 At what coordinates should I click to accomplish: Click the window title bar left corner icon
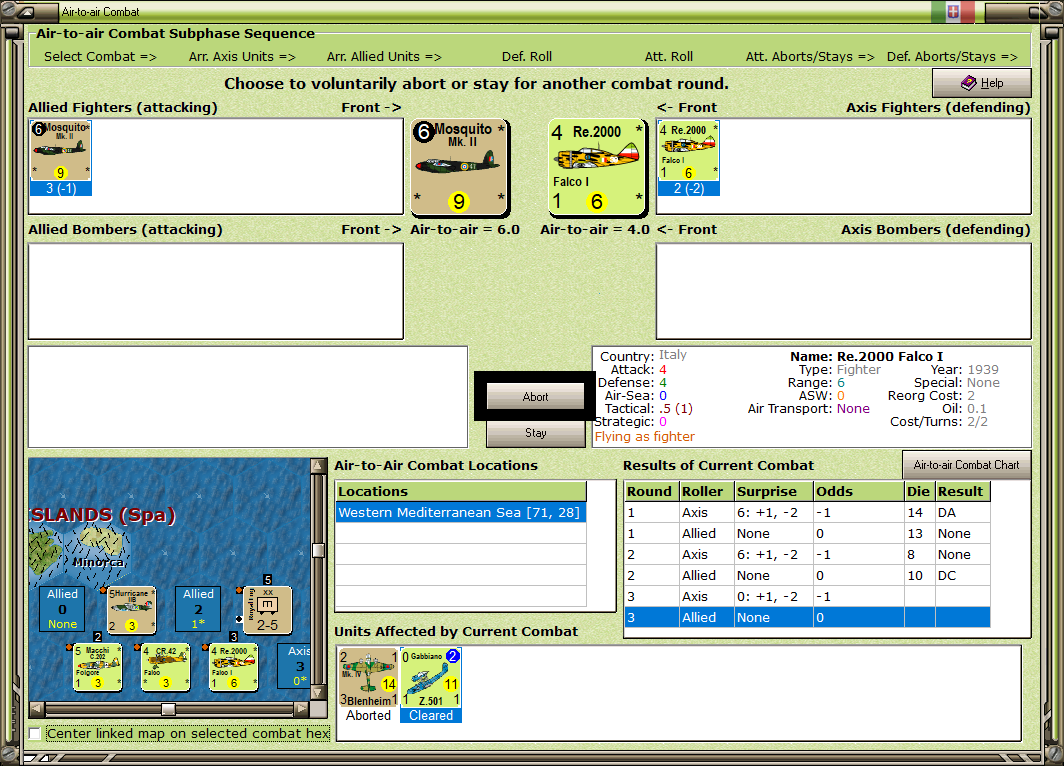pos(25,12)
